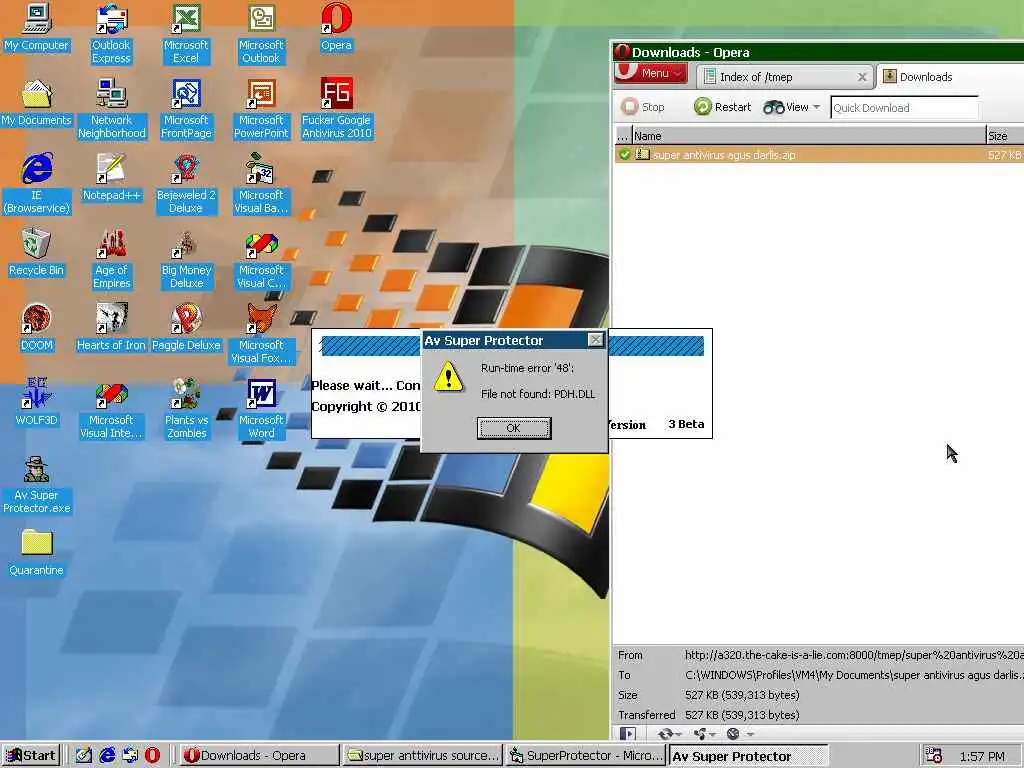
Task: Launch Notepad++ from the desktop
Action: pos(111,178)
